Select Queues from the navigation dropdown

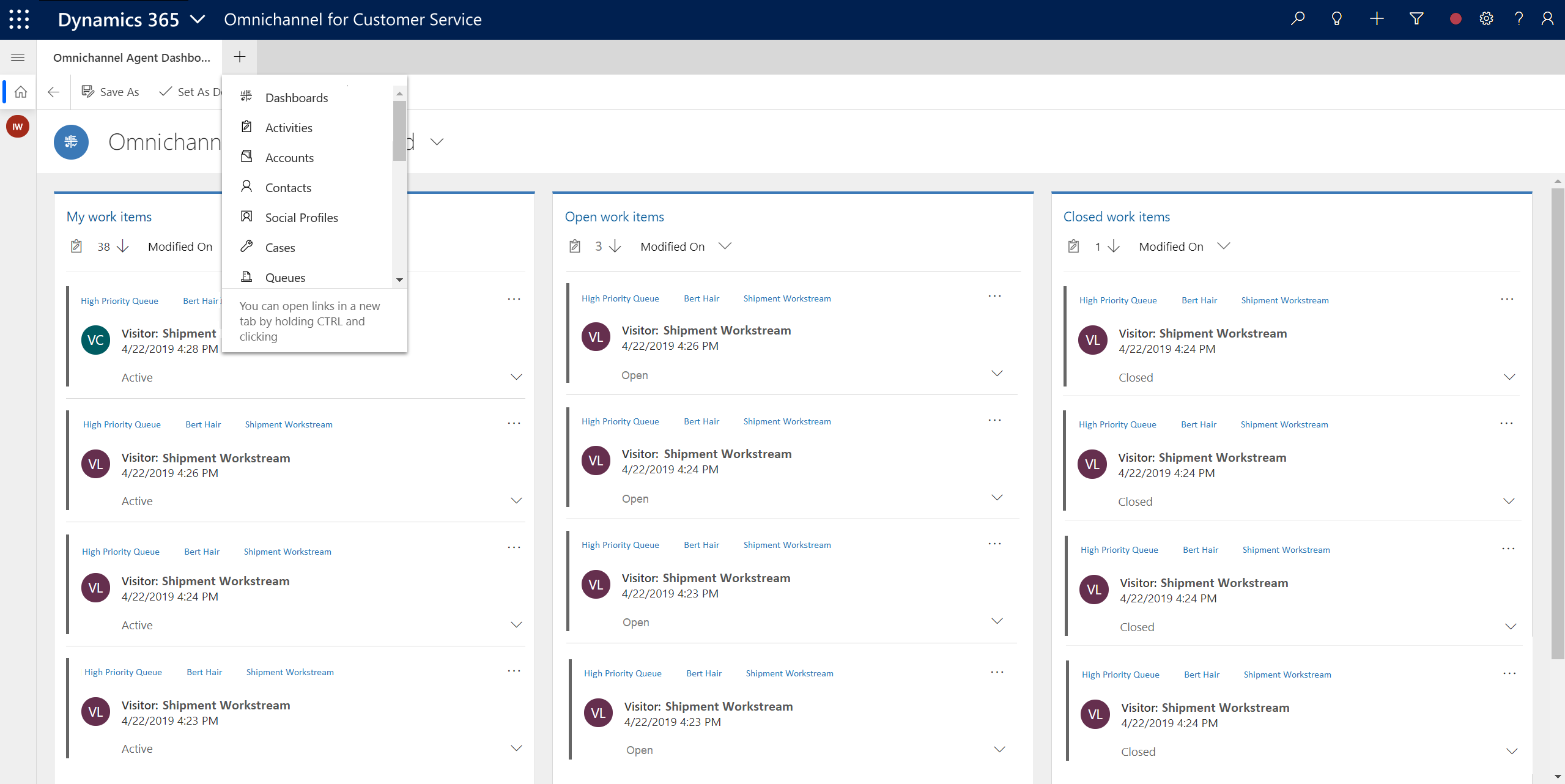(285, 277)
